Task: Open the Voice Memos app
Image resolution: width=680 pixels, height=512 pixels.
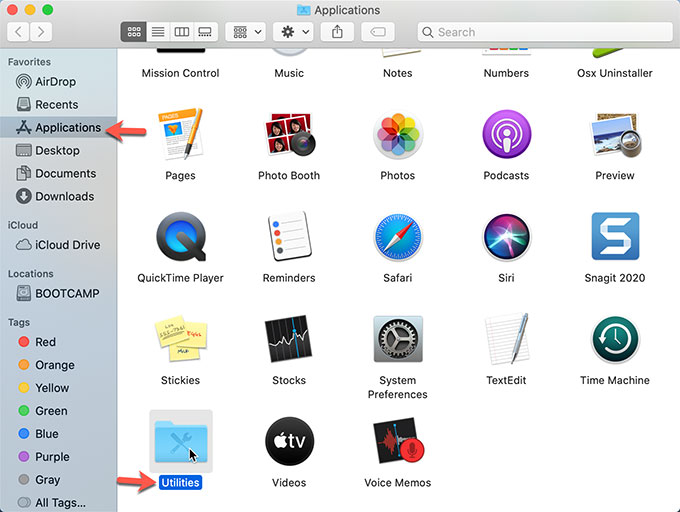Action: coord(399,441)
